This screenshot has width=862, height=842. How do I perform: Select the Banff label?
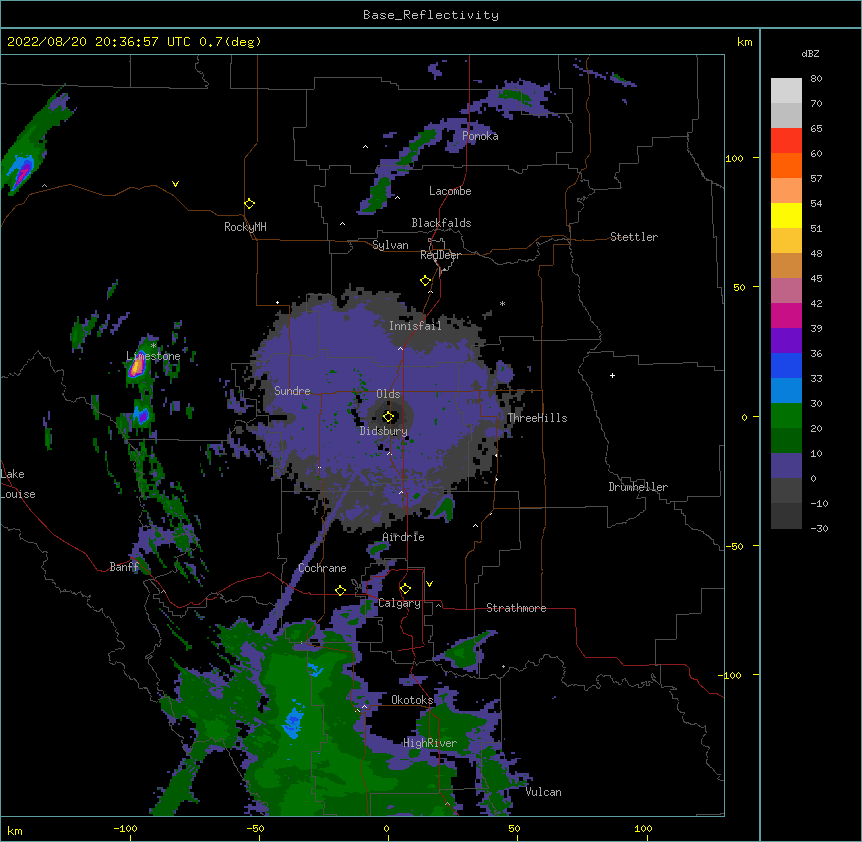pyautogui.click(x=124, y=567)
